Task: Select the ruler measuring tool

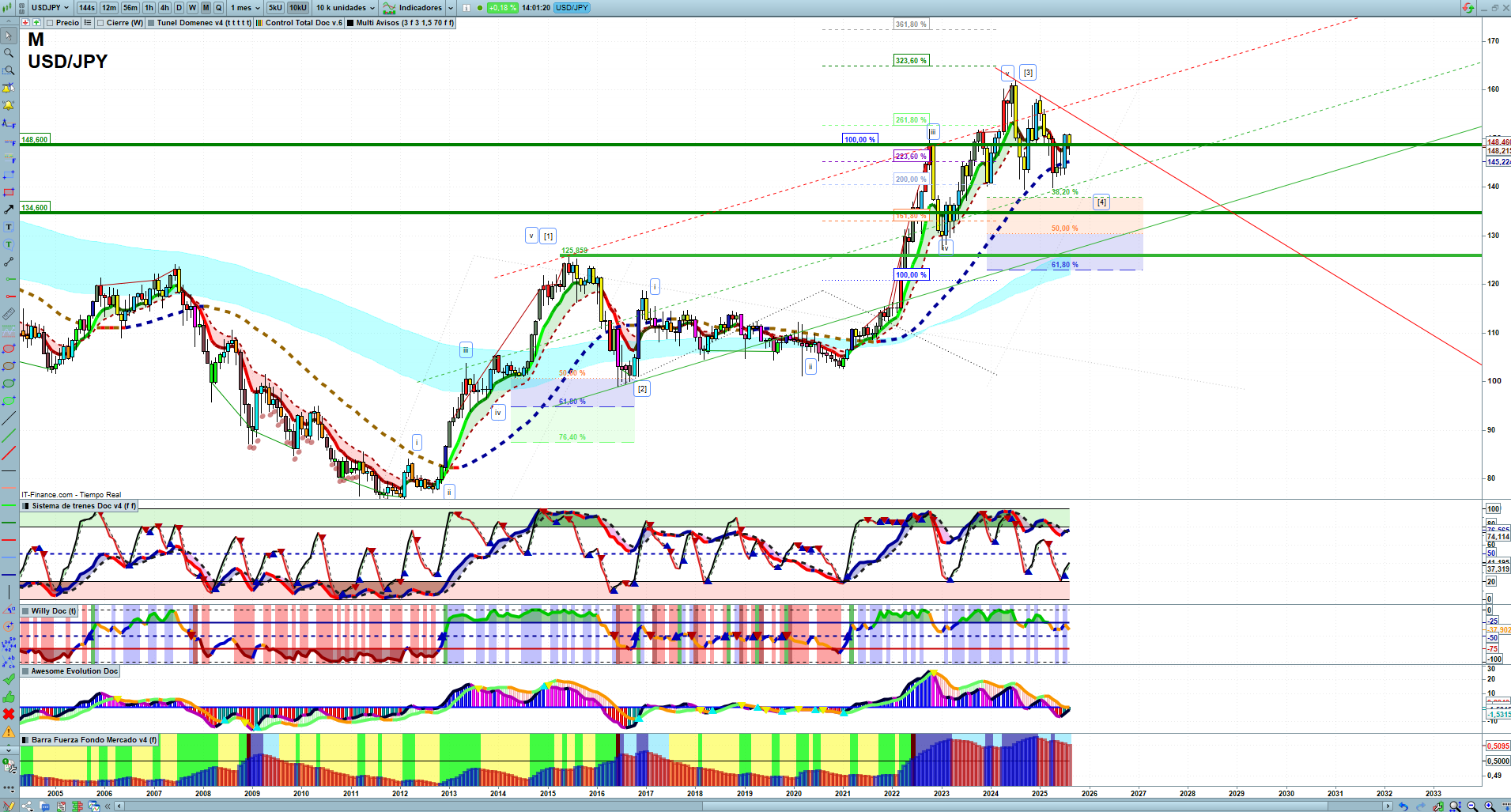Action: [9, 314]
